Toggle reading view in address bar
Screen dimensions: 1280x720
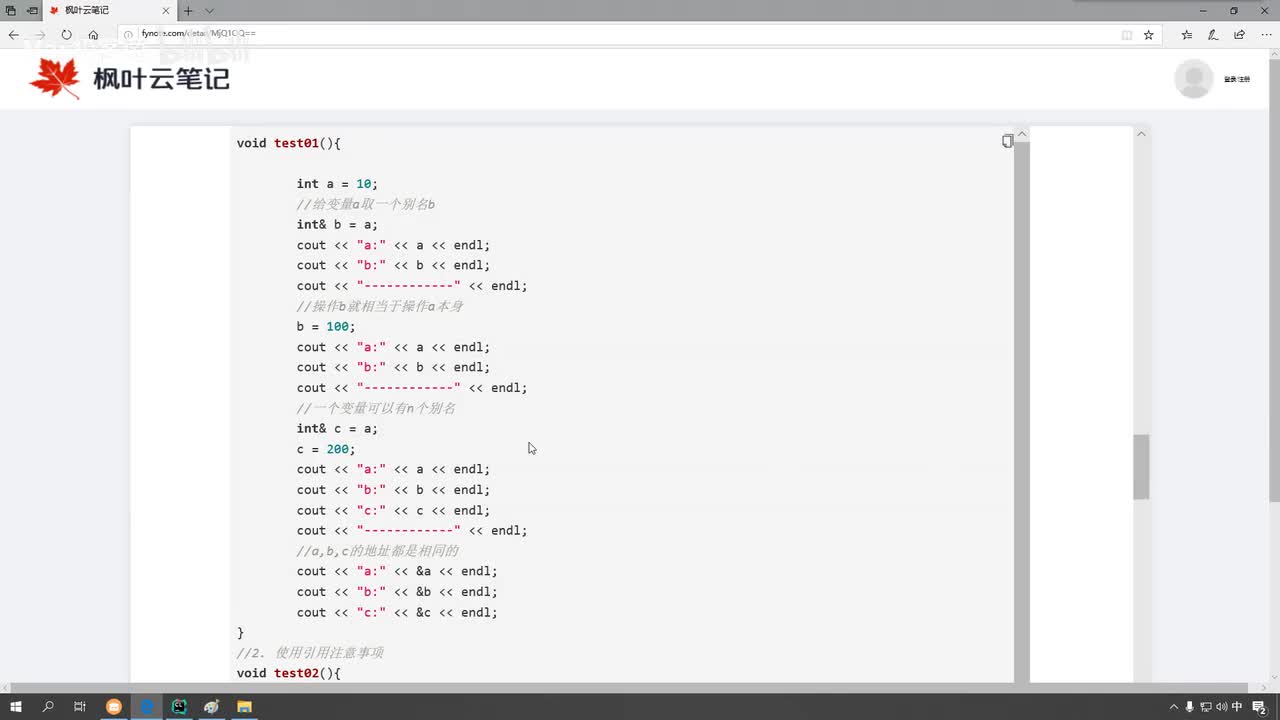click(1127, 34)
